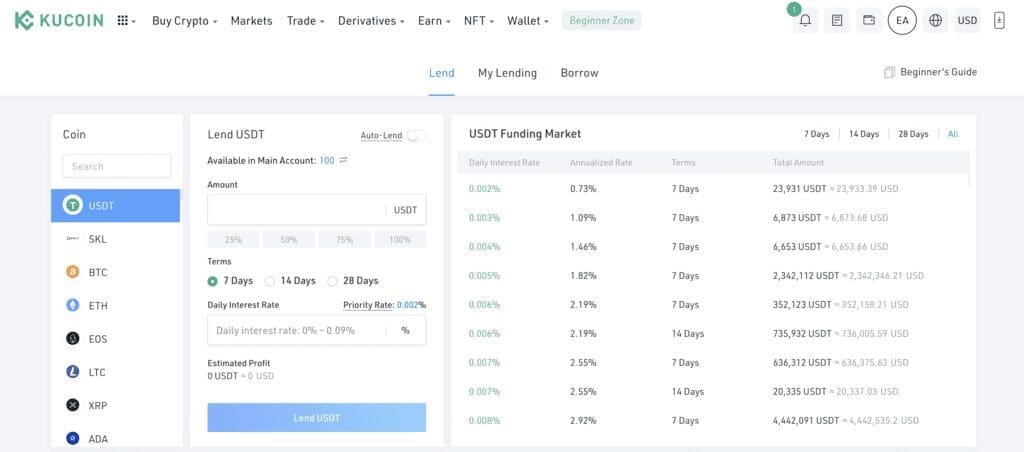Set amount to 75%
This screenshot has height=452, width=1024.
(344, 240)
